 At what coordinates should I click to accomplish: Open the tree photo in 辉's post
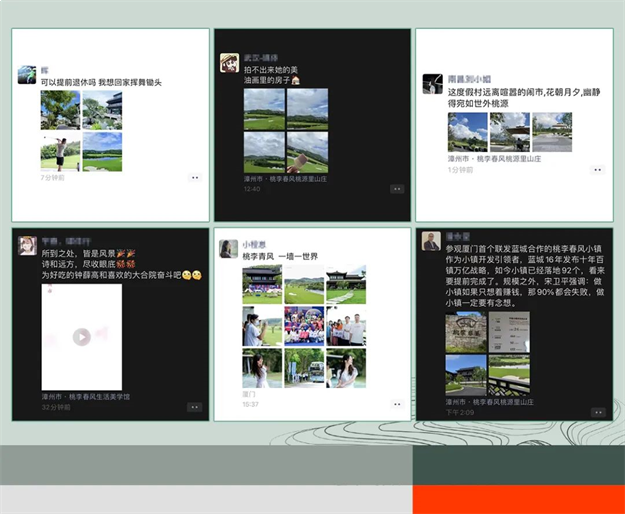(60, 110)
